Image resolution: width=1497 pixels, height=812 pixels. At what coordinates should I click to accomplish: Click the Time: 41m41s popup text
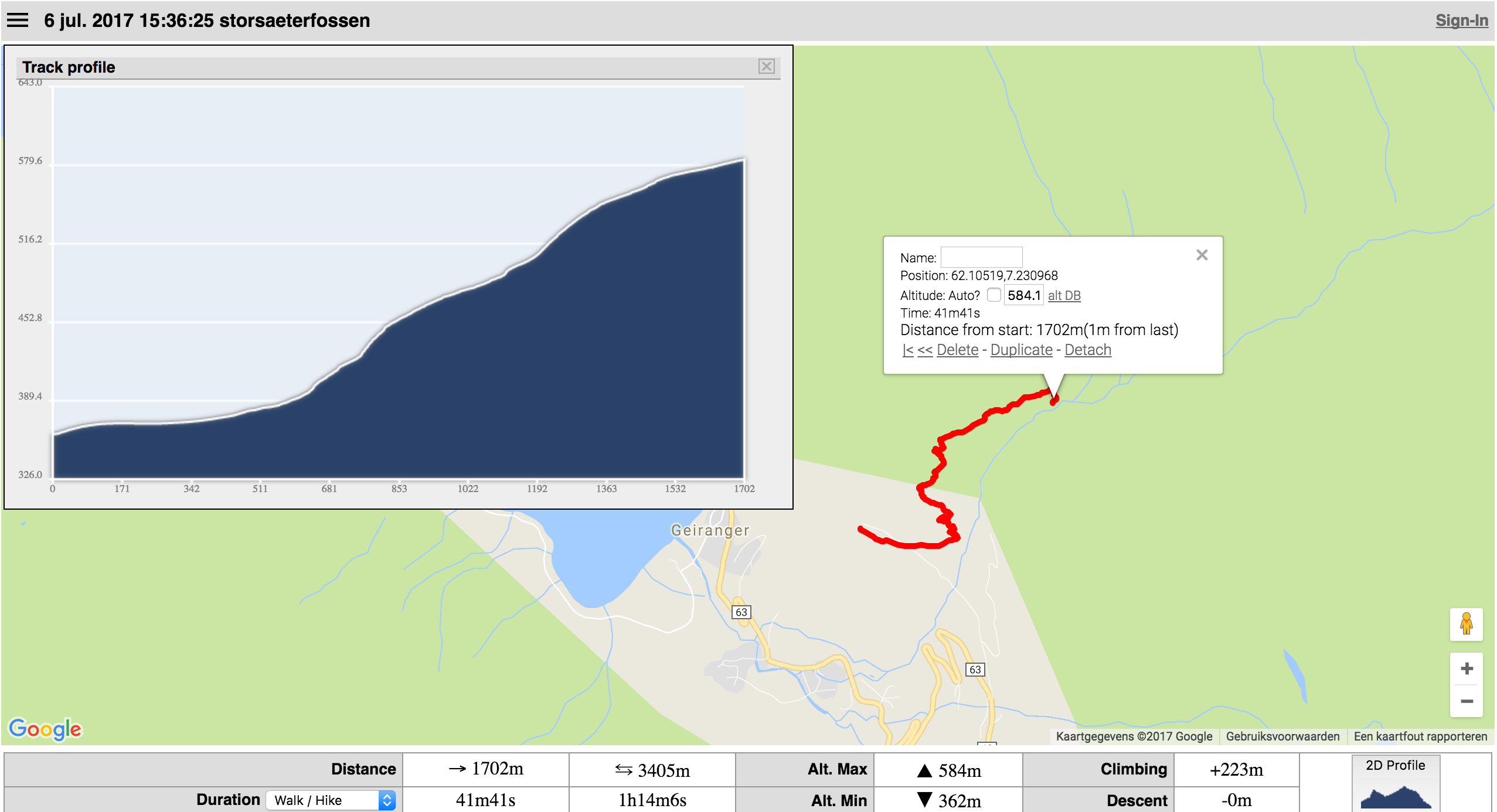point(940,313)
